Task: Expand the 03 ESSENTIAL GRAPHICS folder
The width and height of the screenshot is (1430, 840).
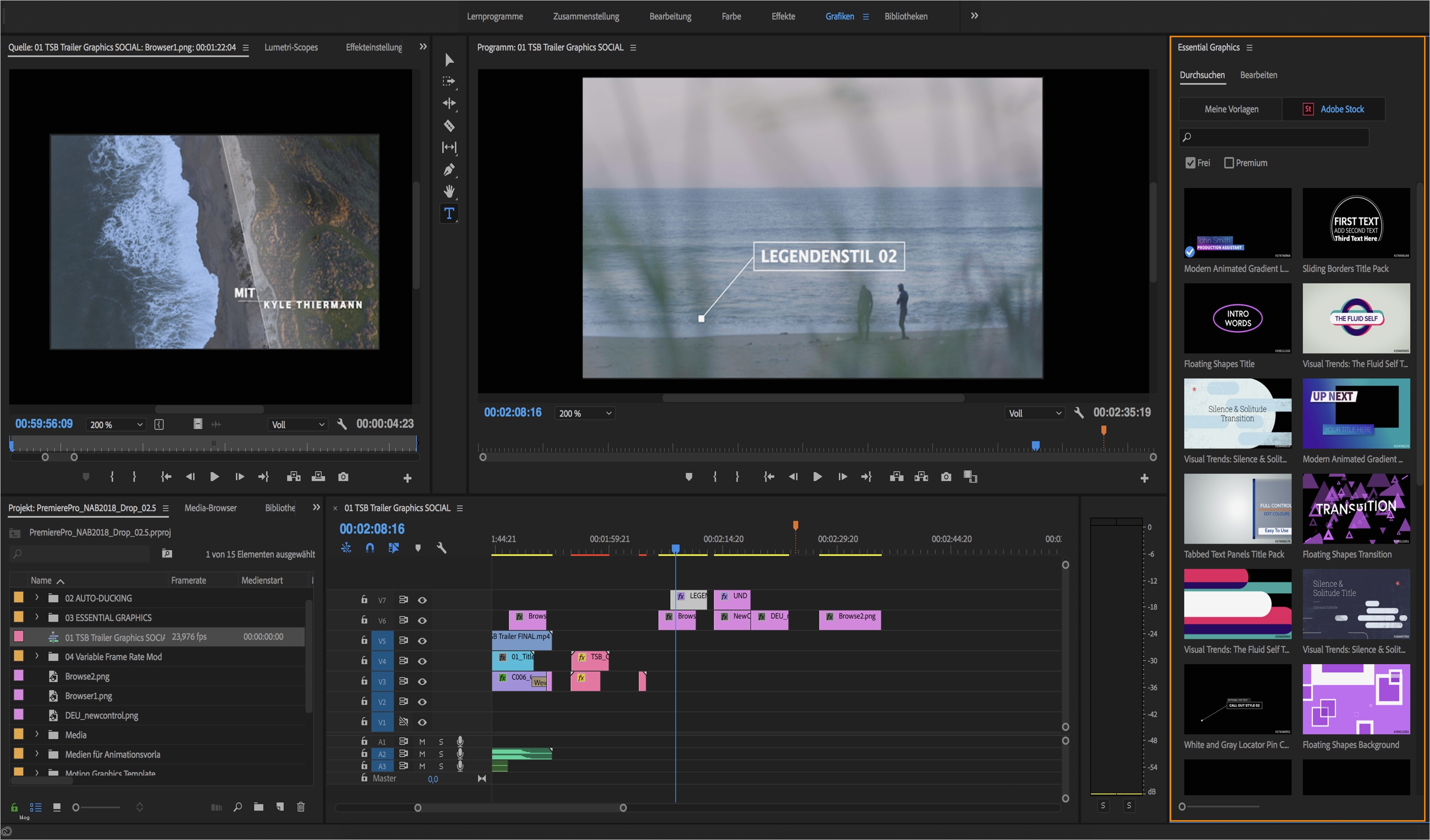Action: 37,617
